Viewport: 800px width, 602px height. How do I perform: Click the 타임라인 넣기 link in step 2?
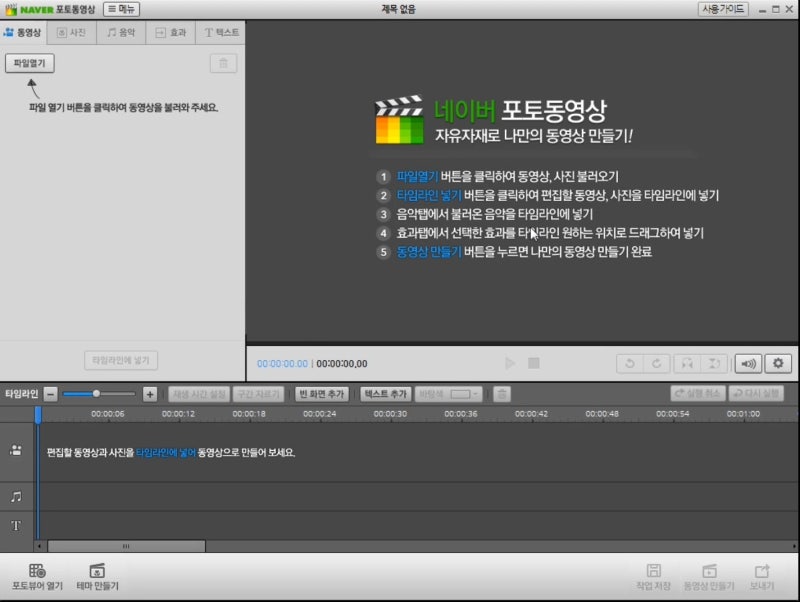pyautogui.click(x=429, y=195)
